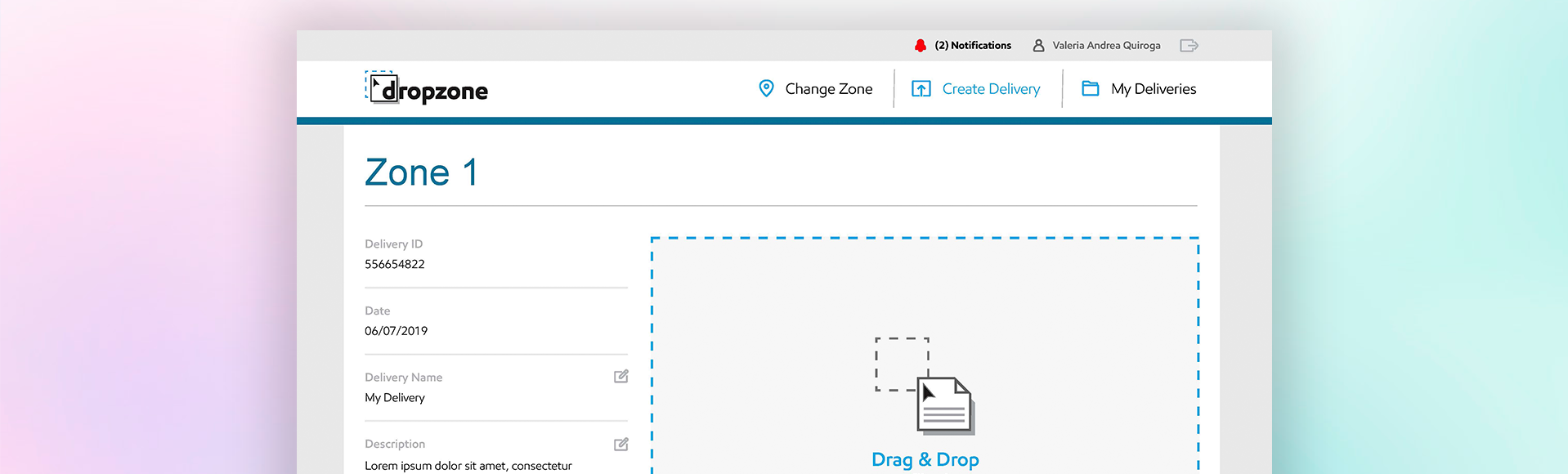Click the user profile icon

[x=1038, y=46]
